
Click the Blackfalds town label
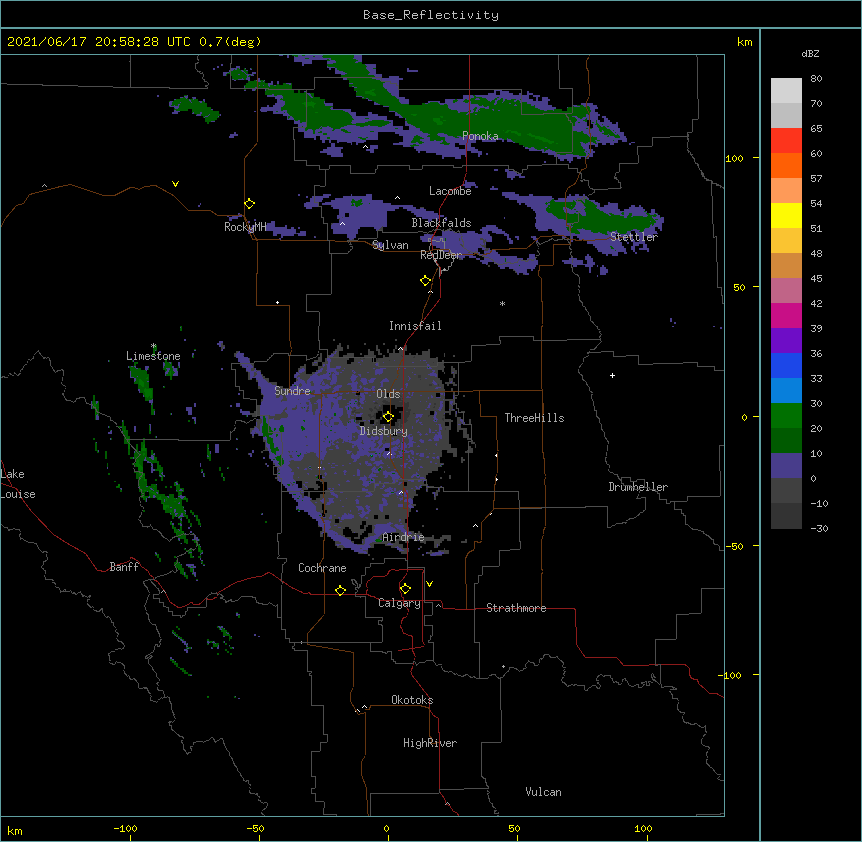pos(441,223)
